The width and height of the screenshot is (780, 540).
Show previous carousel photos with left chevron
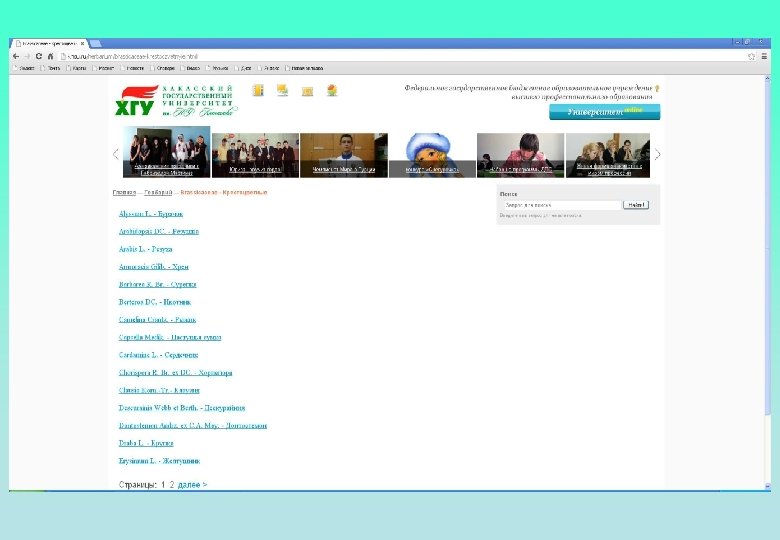tap(116, 155)
